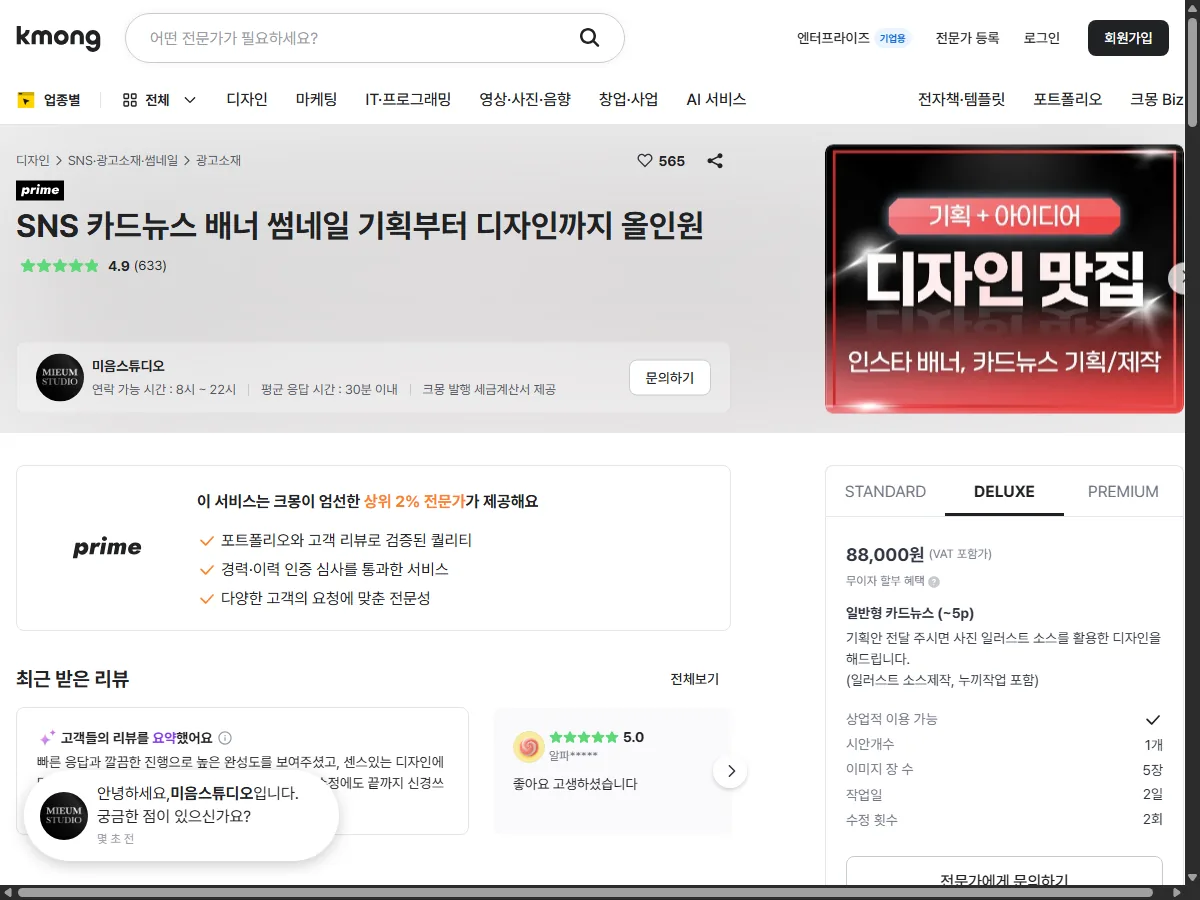Open the 크몽 Biz link

[x=1156, y=99]
